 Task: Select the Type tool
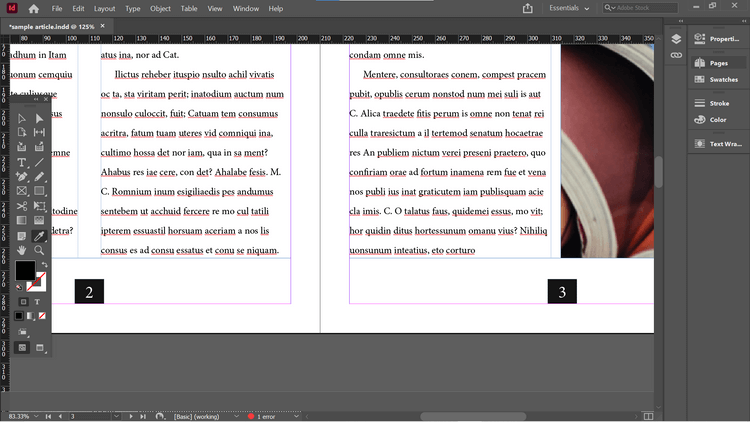click(x=22, y=163)
